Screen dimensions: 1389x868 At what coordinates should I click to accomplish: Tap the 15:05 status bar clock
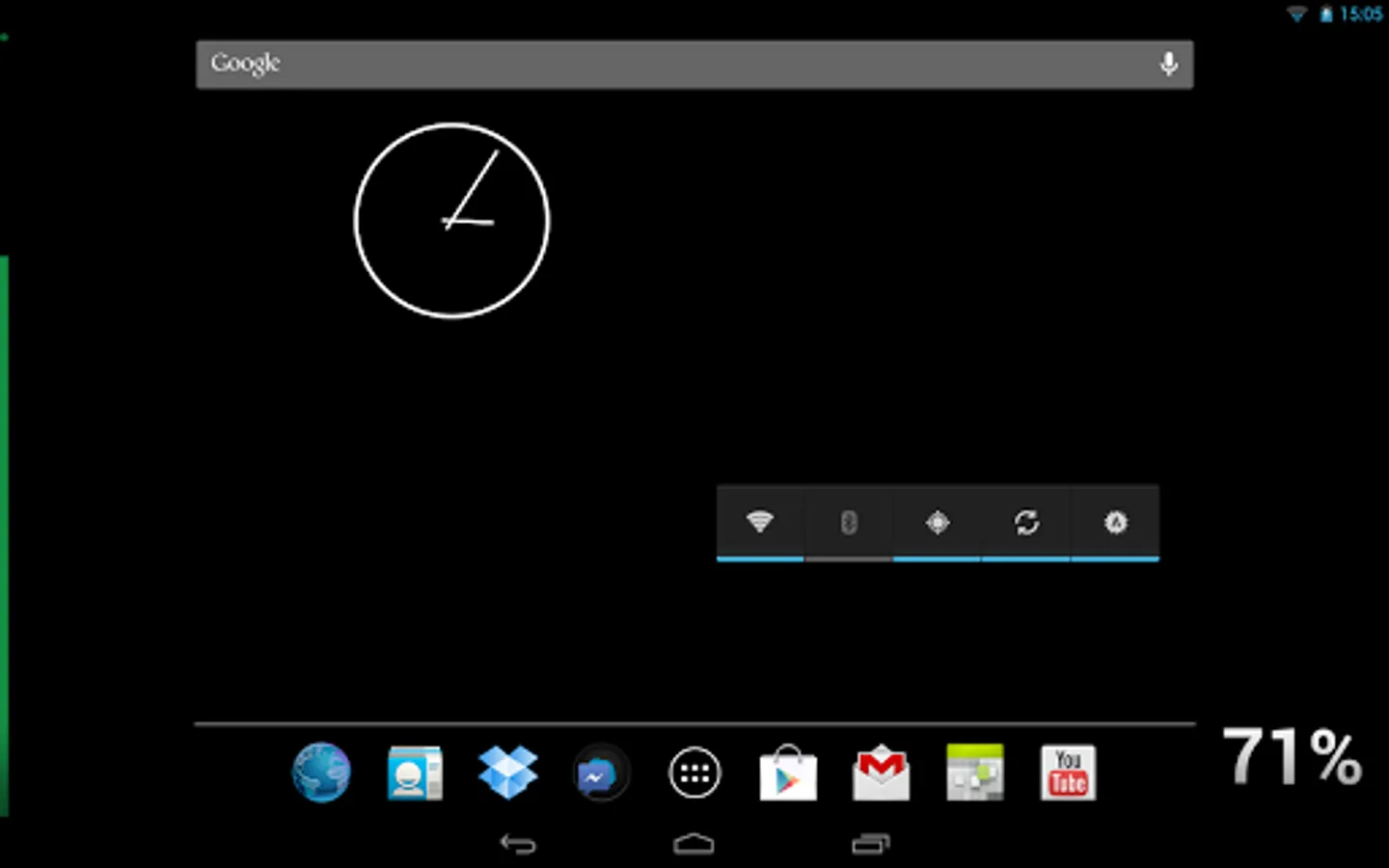1361,14
